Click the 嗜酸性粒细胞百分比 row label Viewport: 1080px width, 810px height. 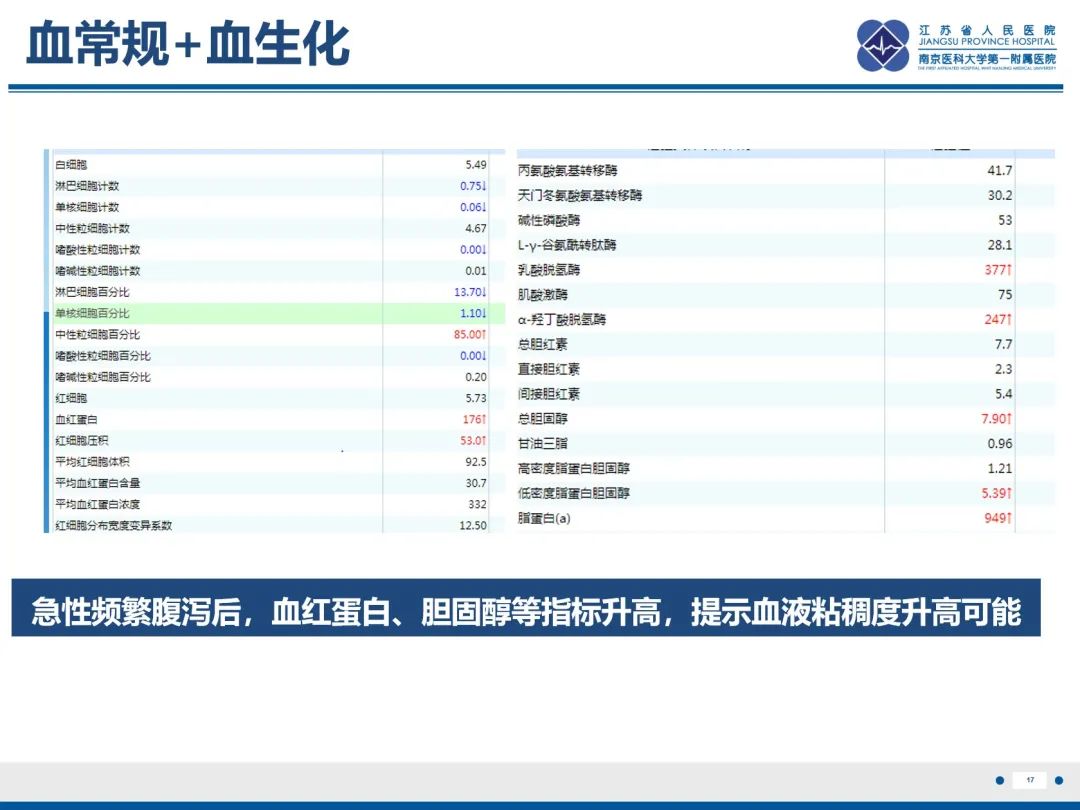click(103, 355)
